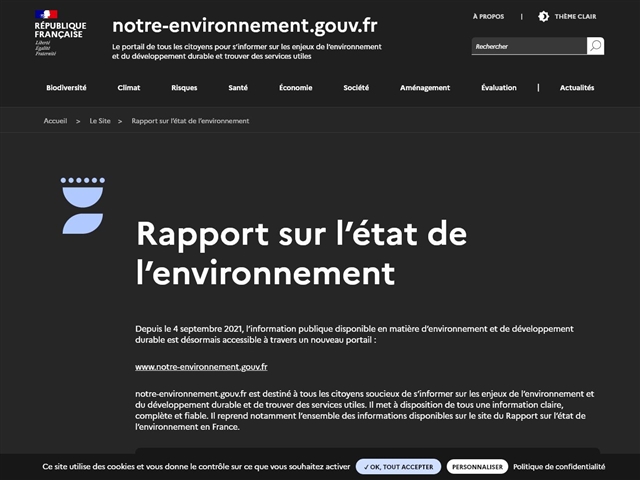
Task: Open the Économie menu
Action: pyautogui.click(x=296, y=88)
